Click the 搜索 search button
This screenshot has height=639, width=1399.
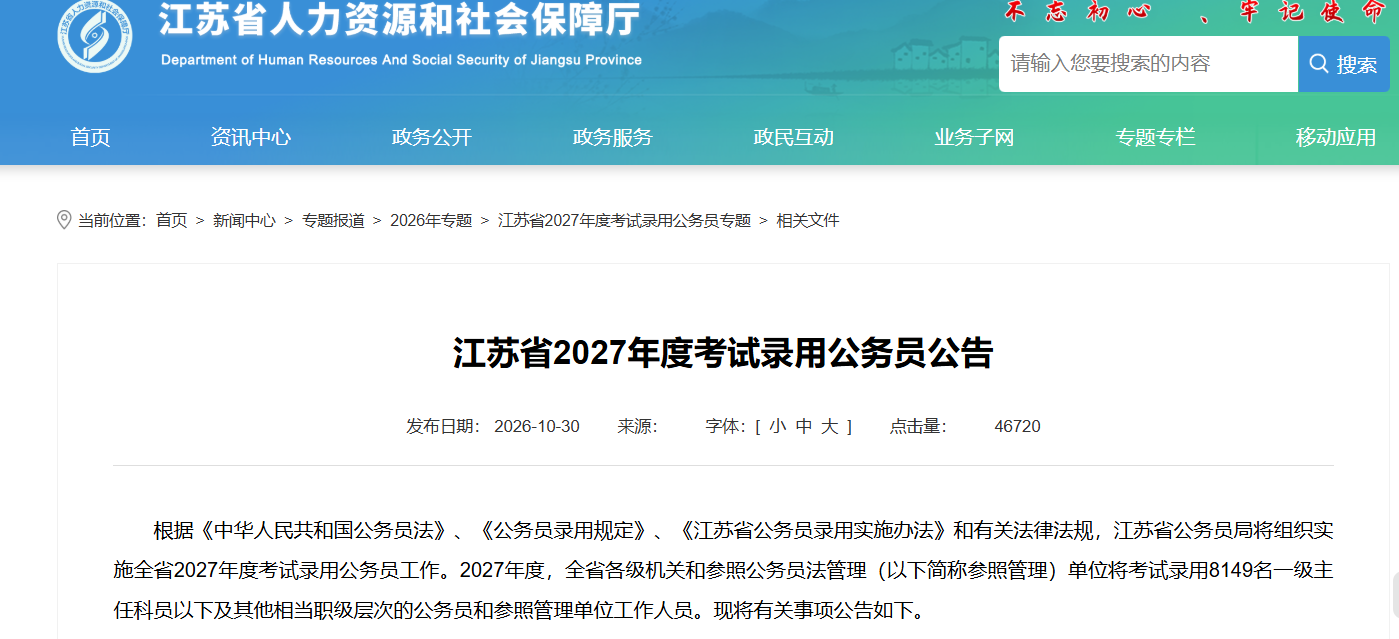coord(1344,64)
